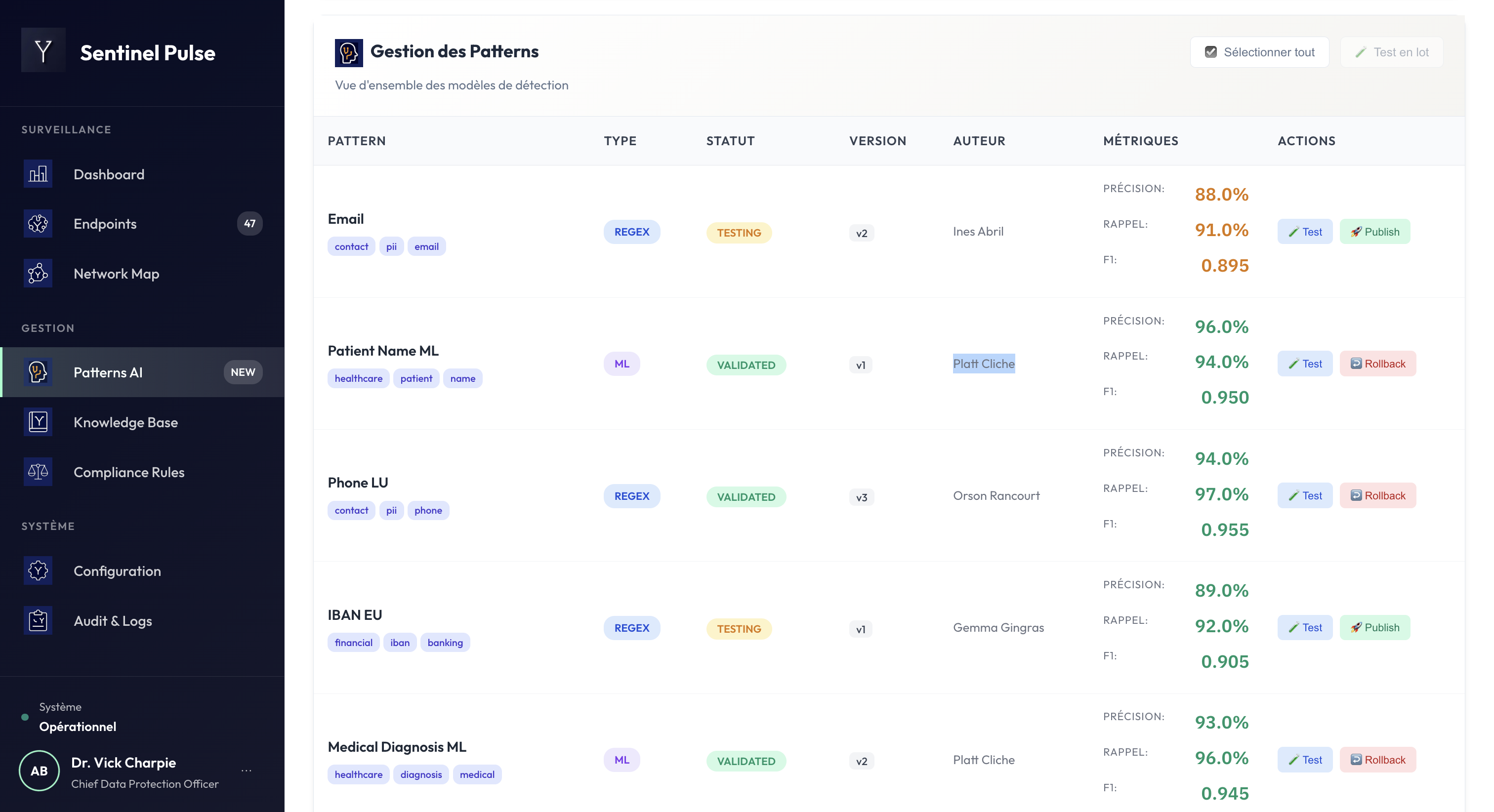
Task: Toggle the Sélectionner tout checkbox
Action: pos(1210,52)
